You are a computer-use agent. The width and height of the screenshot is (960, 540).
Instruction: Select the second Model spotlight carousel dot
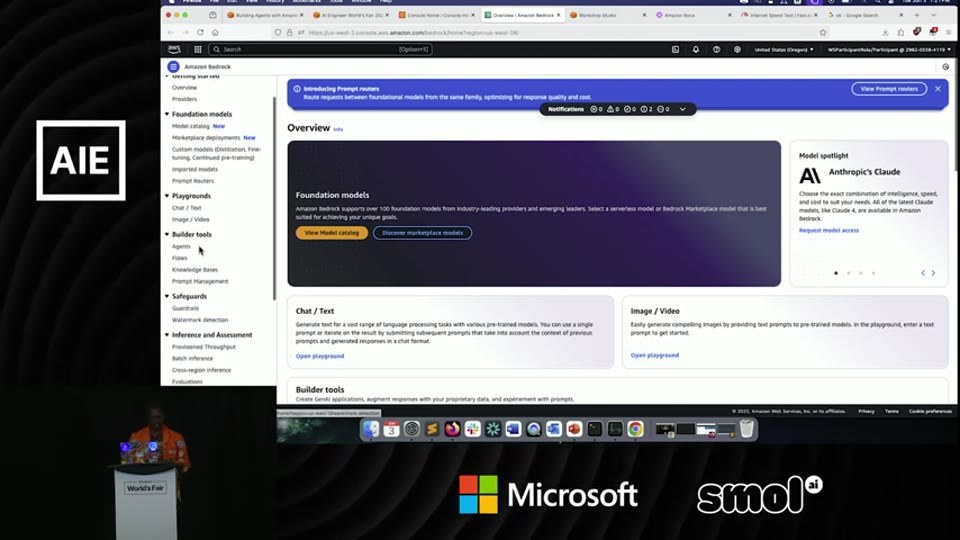point(849,273)
